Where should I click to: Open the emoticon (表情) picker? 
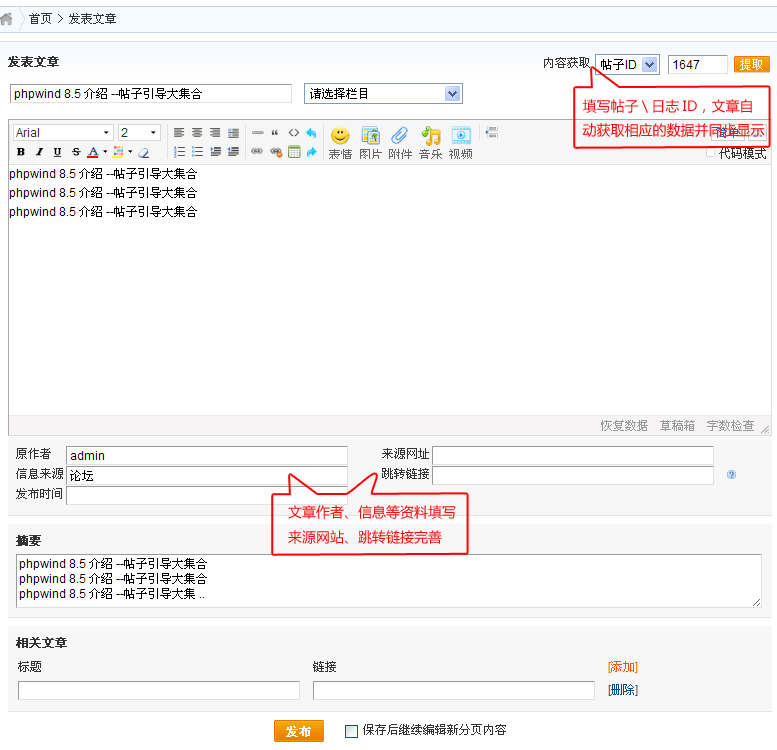[x=340, y=143]
